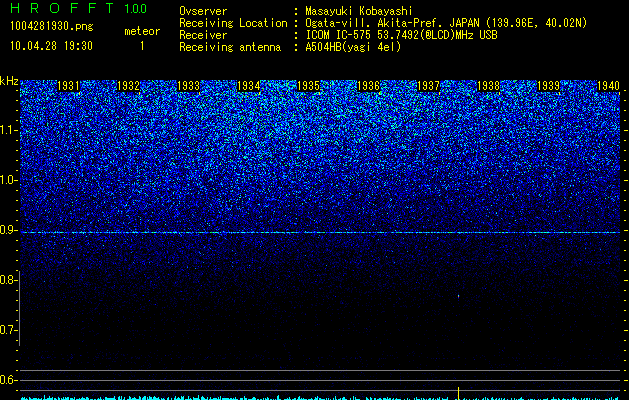Click the observer name Masayuki Kobayashi
Image resolution: width=629 pixels, height=400 pixels.
[x=359, y=11]
